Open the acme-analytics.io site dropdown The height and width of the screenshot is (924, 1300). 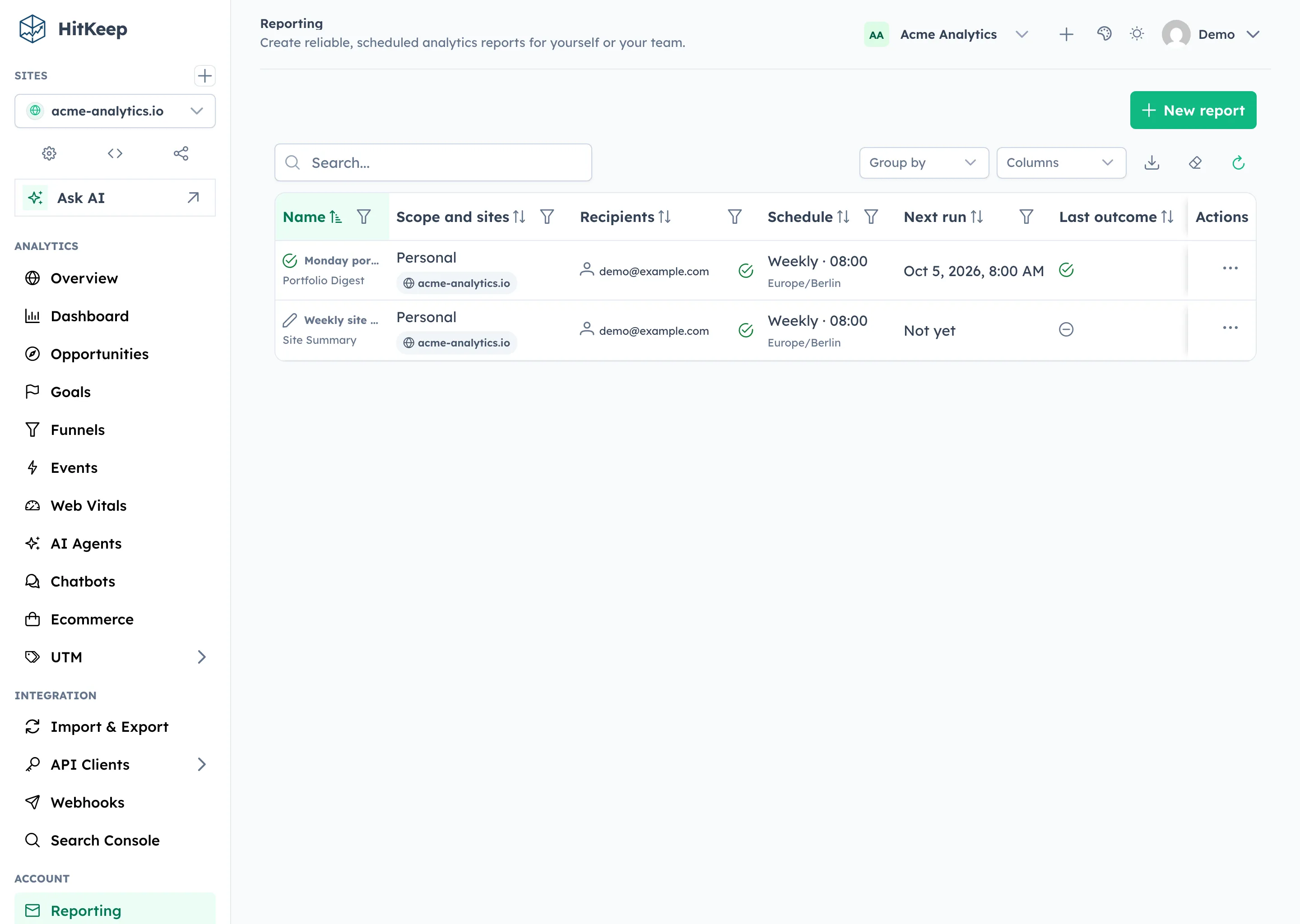coord(115,111)
